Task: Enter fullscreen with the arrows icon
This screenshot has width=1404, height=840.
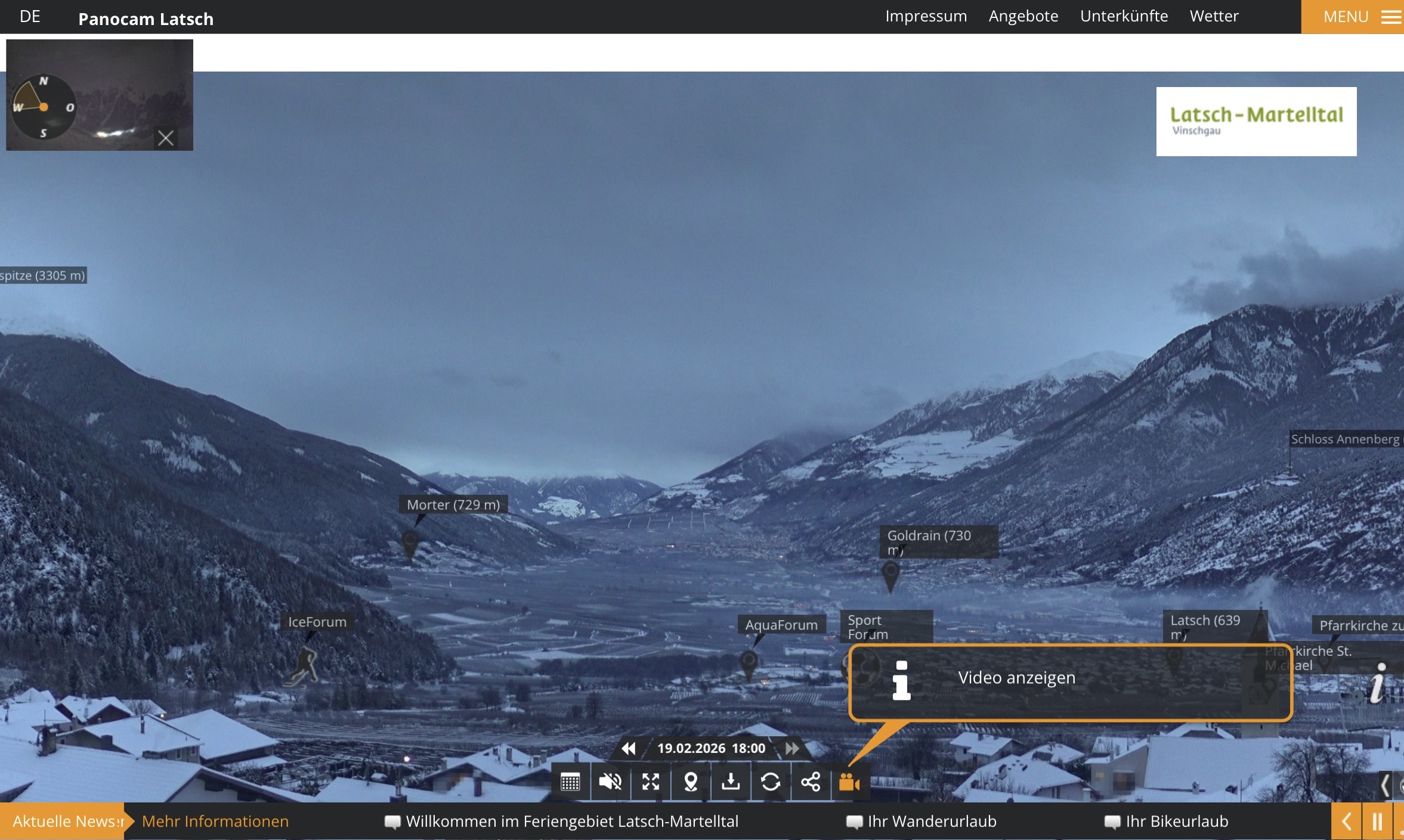Action: 650,782
